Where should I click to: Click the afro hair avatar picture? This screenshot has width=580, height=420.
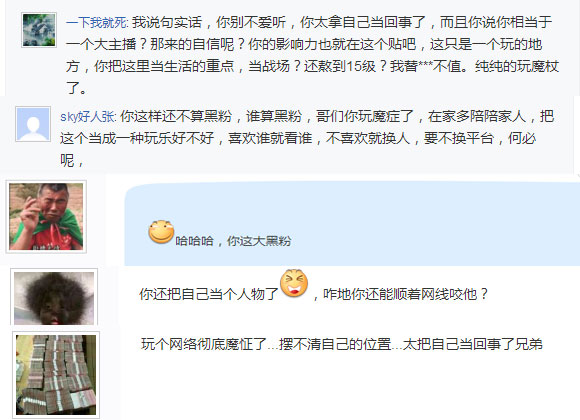click(54, 297)
